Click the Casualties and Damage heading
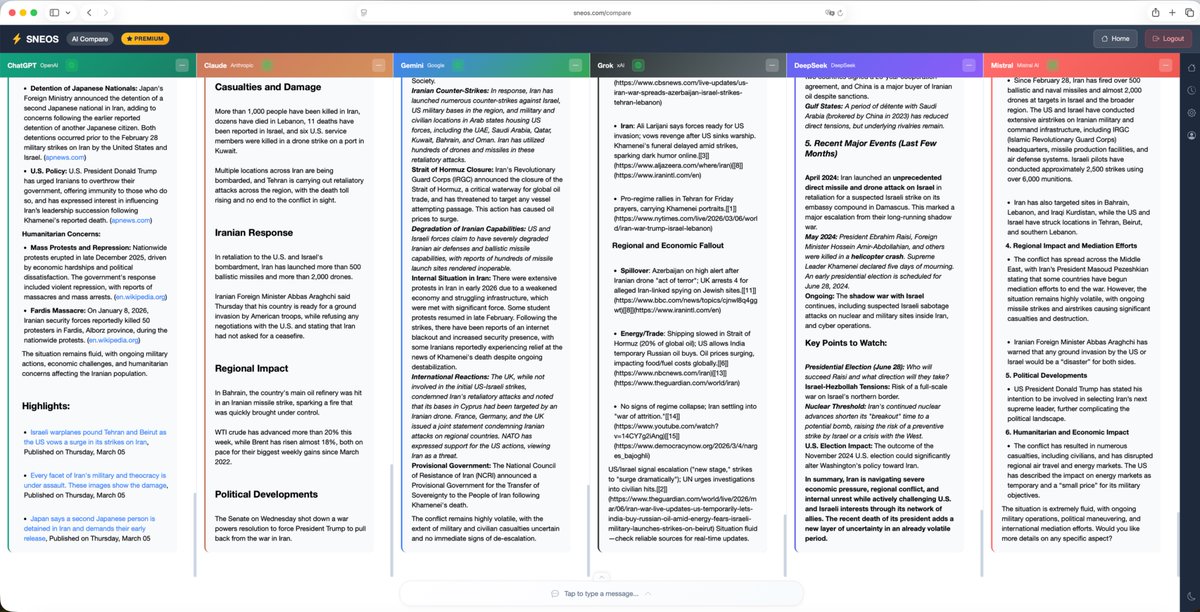 pyautogui.click(x=267, y=87)
